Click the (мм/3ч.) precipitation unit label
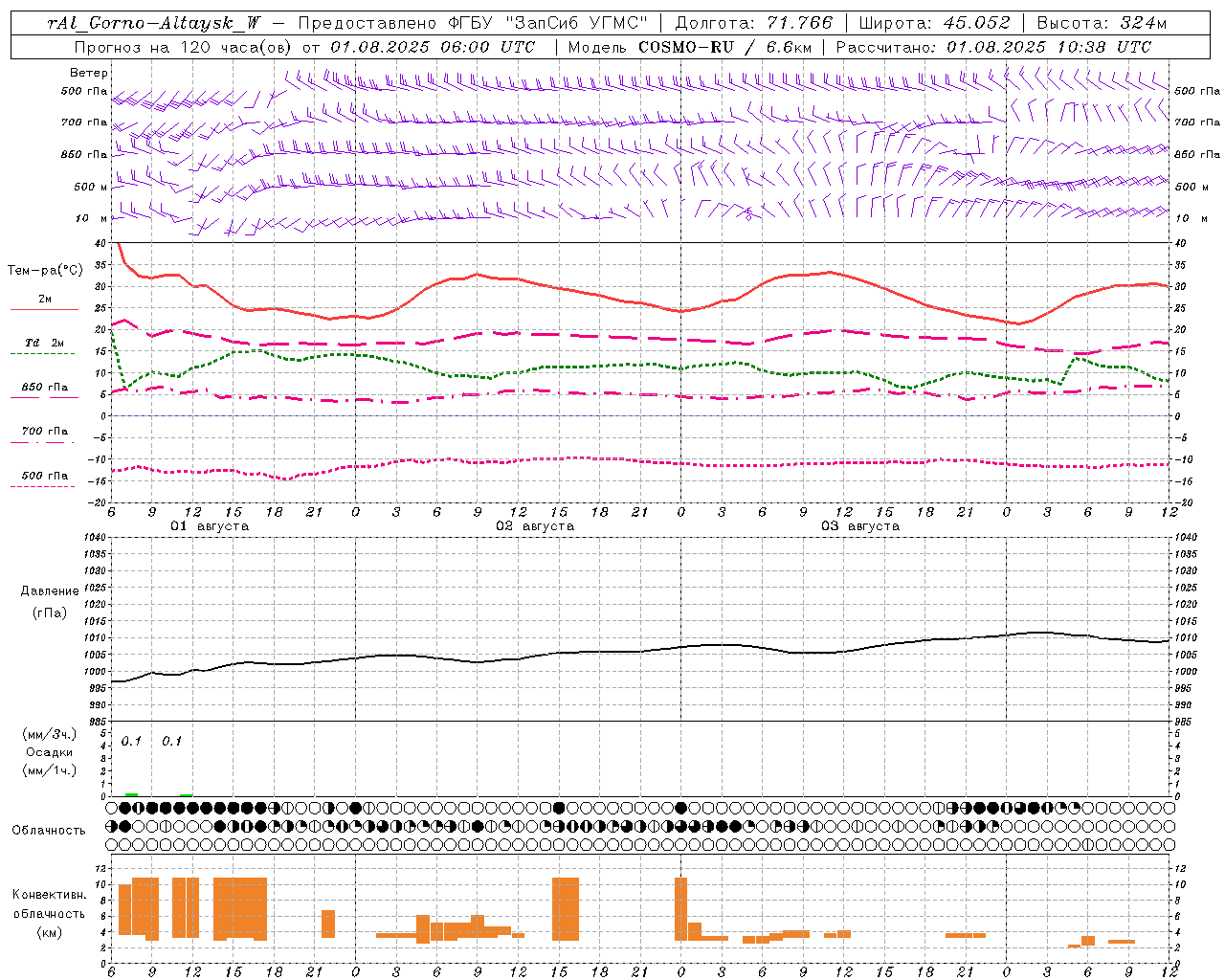This screenshot has height=980, width=1225. click(x=50, y=735)
